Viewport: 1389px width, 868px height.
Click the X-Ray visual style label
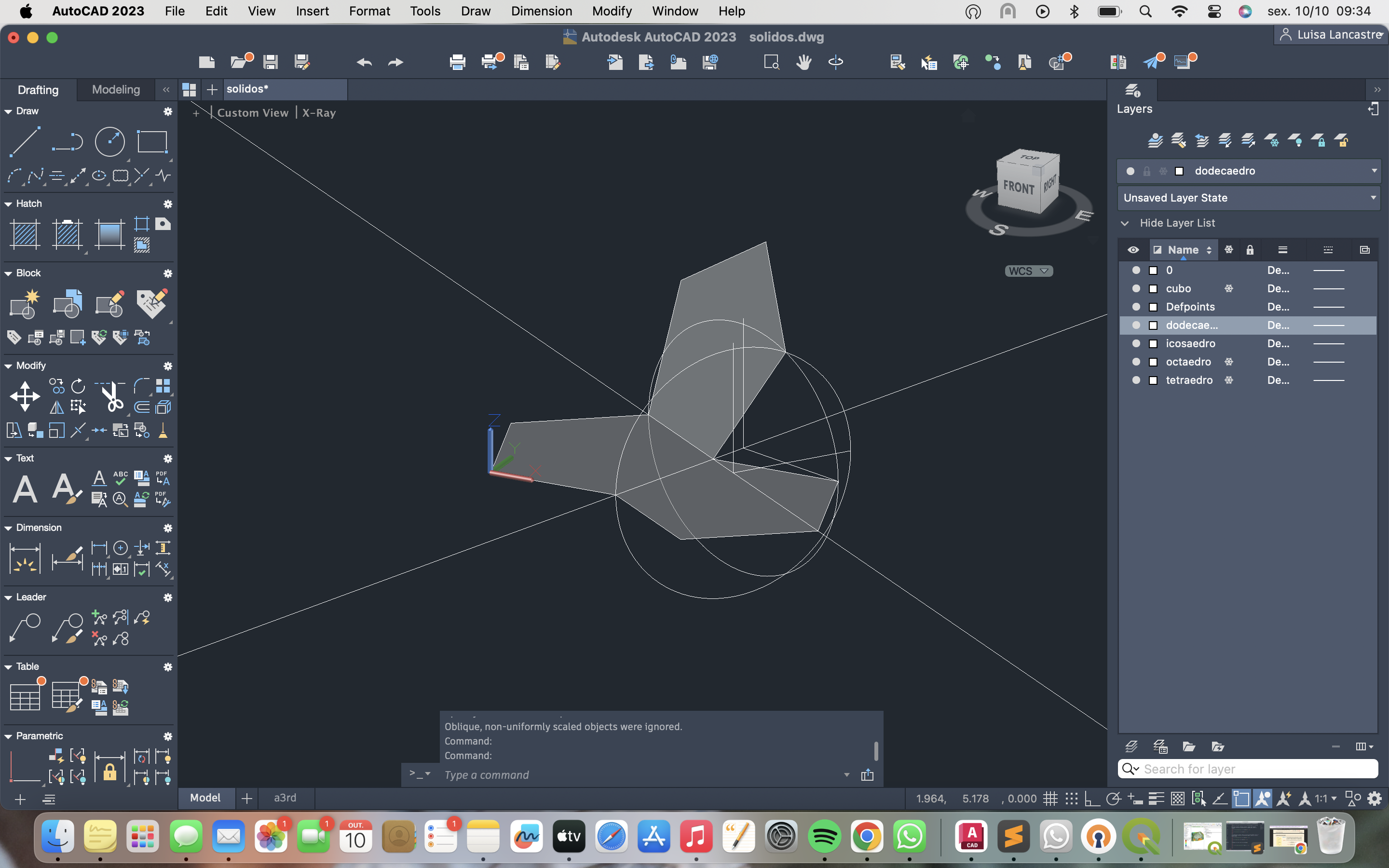point(319,113)
